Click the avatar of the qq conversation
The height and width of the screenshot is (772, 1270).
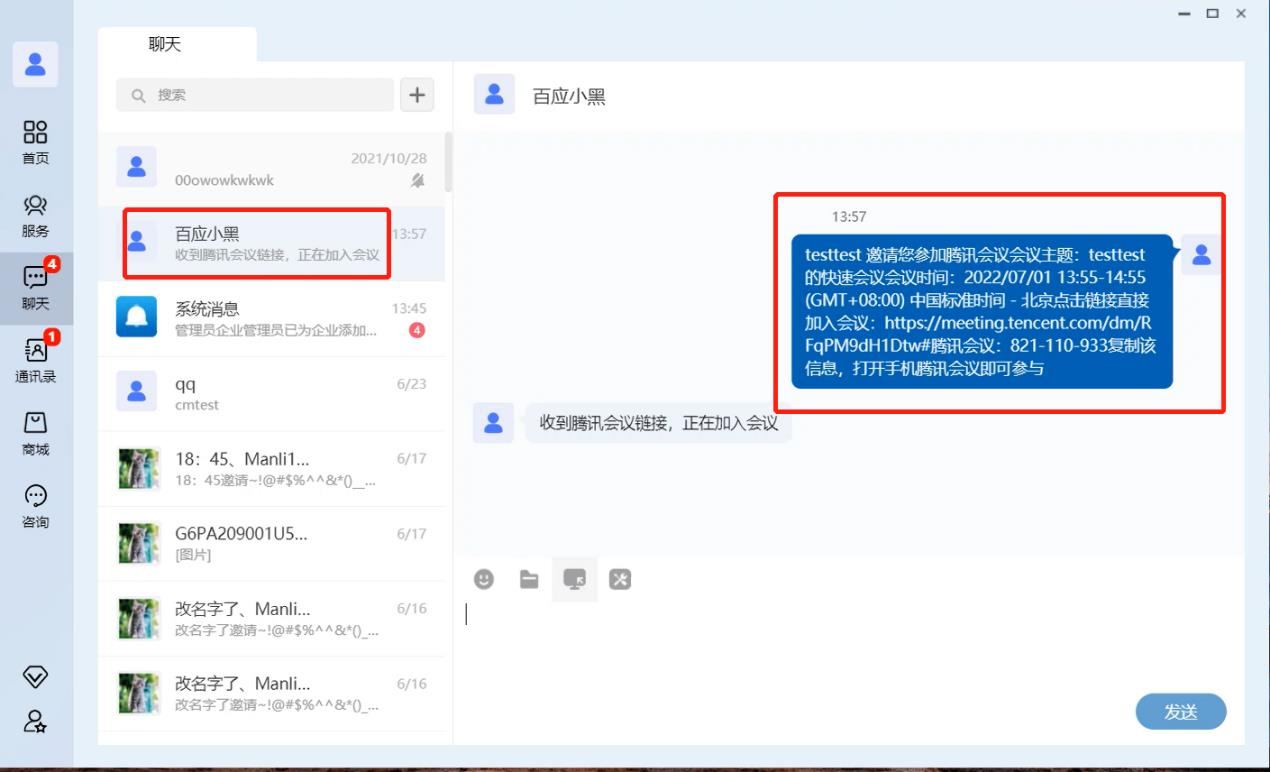tap(136, 392)
